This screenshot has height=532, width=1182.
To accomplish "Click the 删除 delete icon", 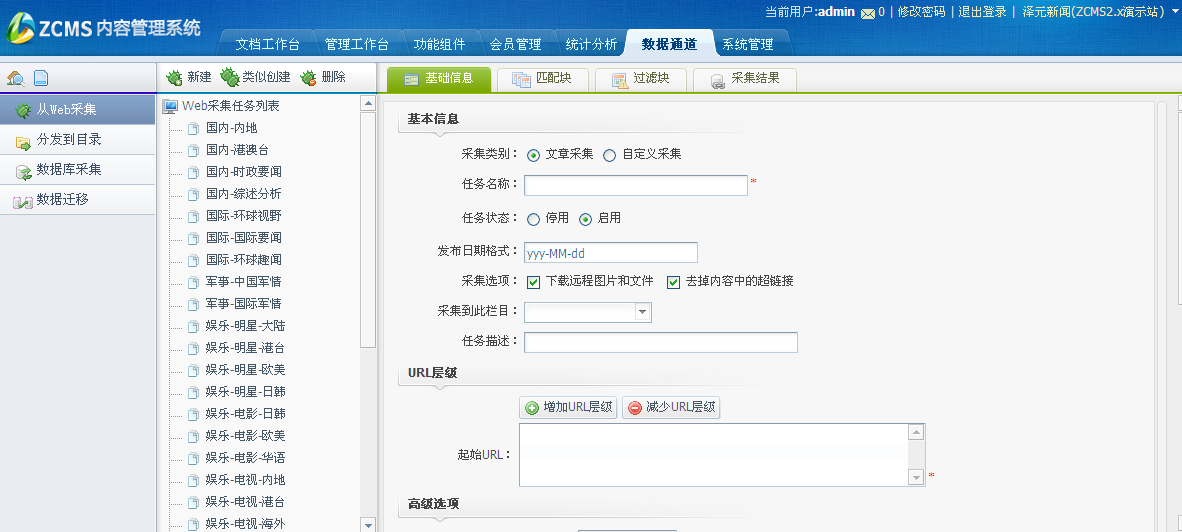I will tap(308, 77).
